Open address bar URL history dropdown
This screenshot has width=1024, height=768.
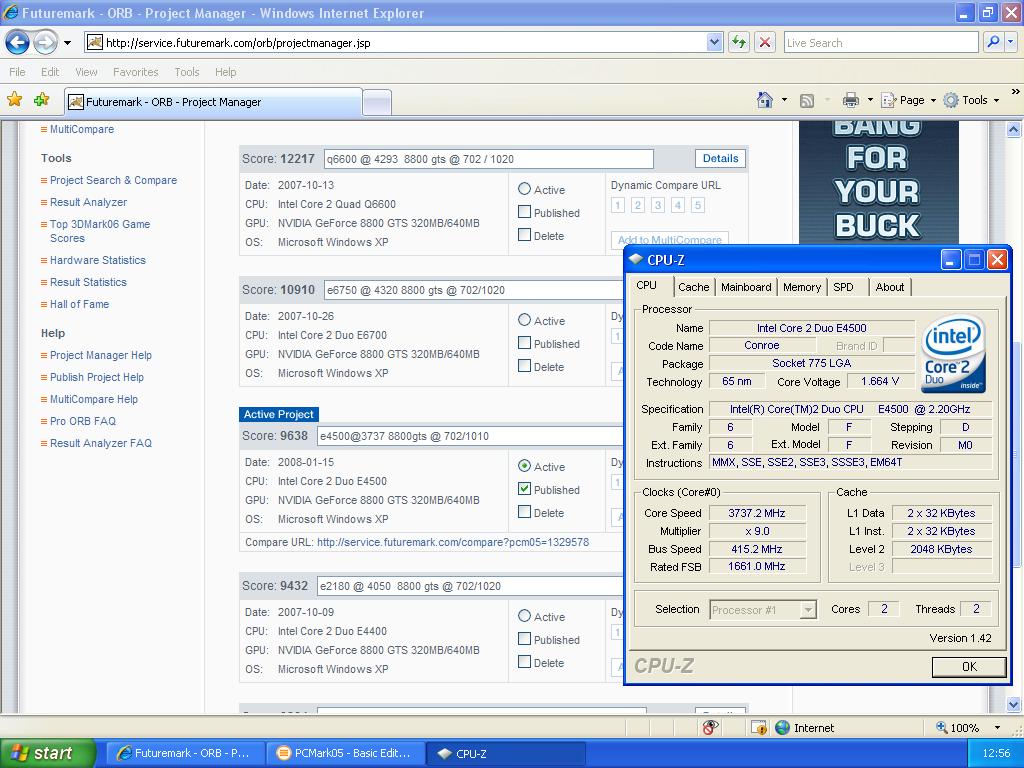714,42
